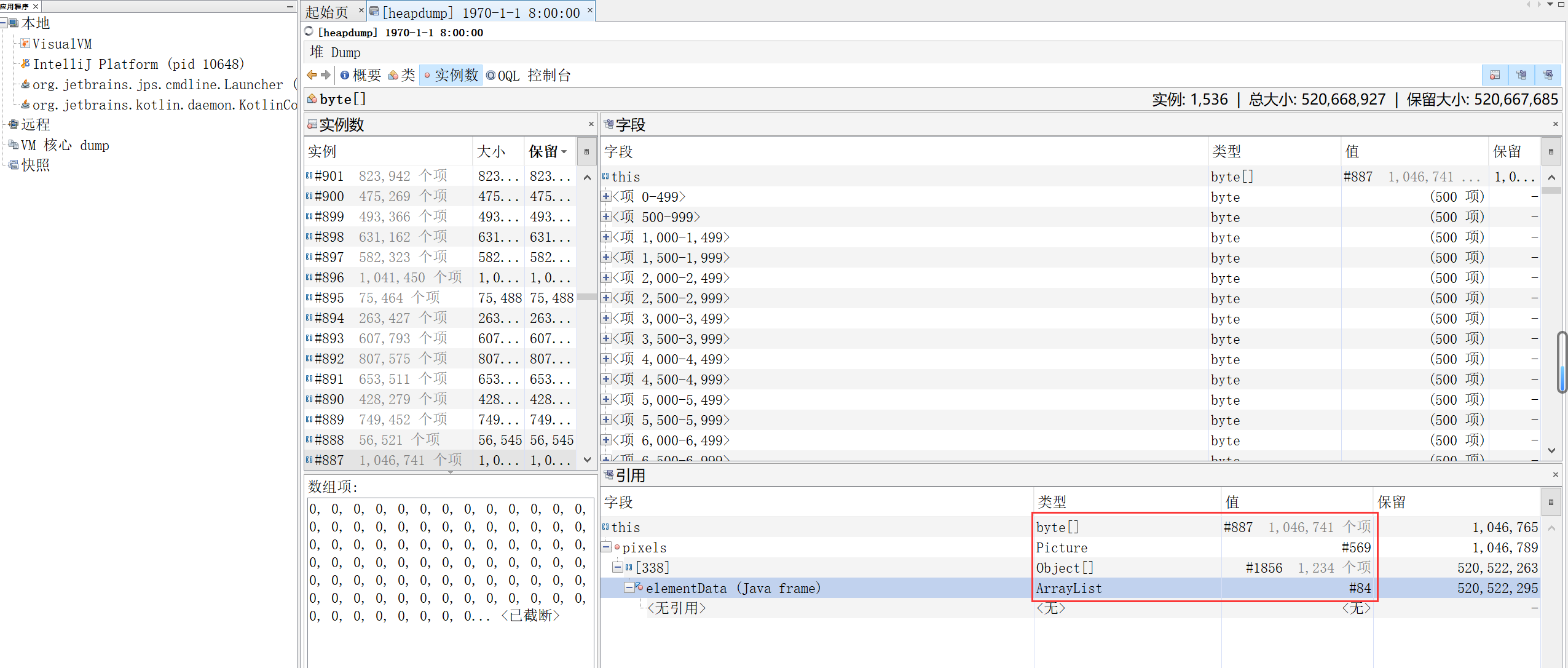The image size is (1568, 668).
Task: Close the [heapdump] tab
Action: [x=589, y=10]
